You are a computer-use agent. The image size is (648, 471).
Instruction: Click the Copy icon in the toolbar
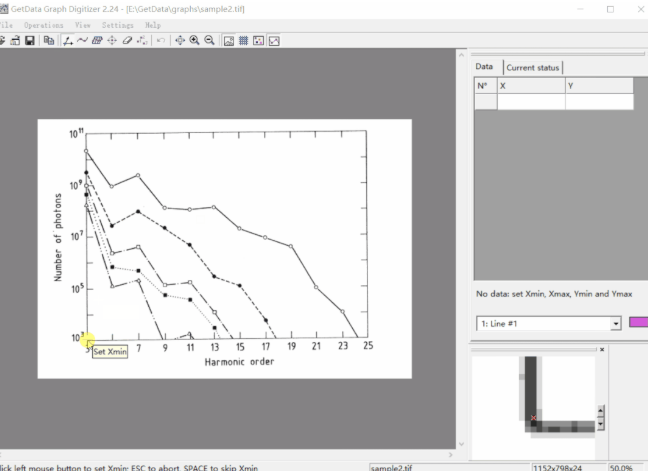(49, 41)
